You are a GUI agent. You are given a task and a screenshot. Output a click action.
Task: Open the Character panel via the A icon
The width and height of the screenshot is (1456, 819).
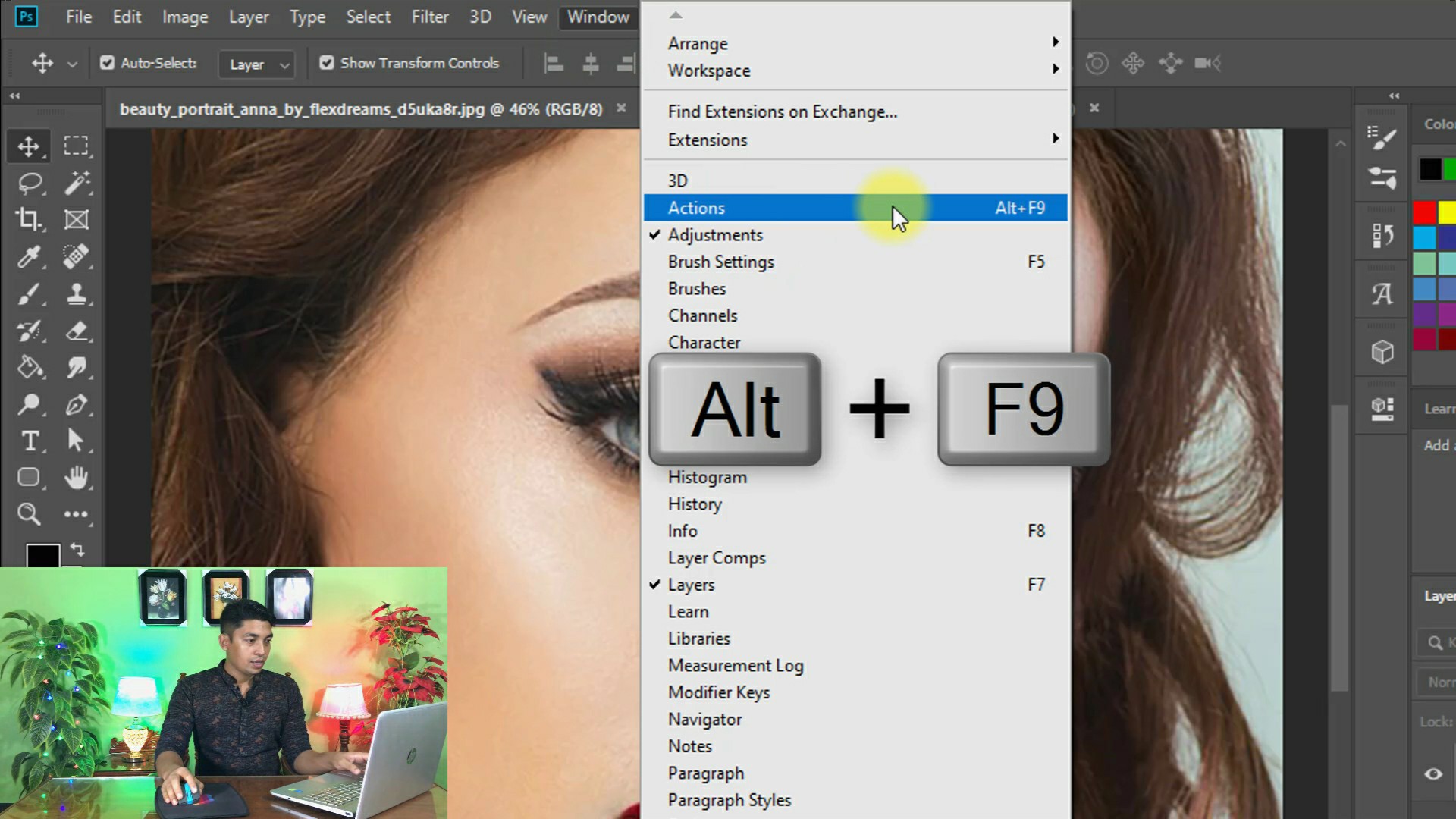click(1382, 293)
